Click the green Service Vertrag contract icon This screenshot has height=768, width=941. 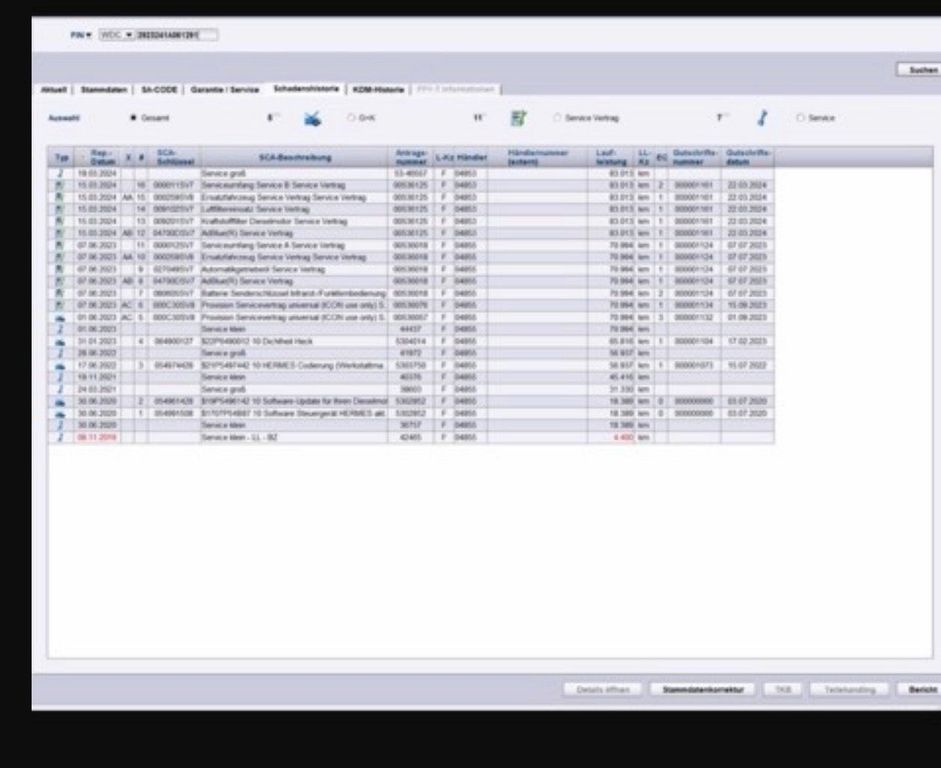518,118
